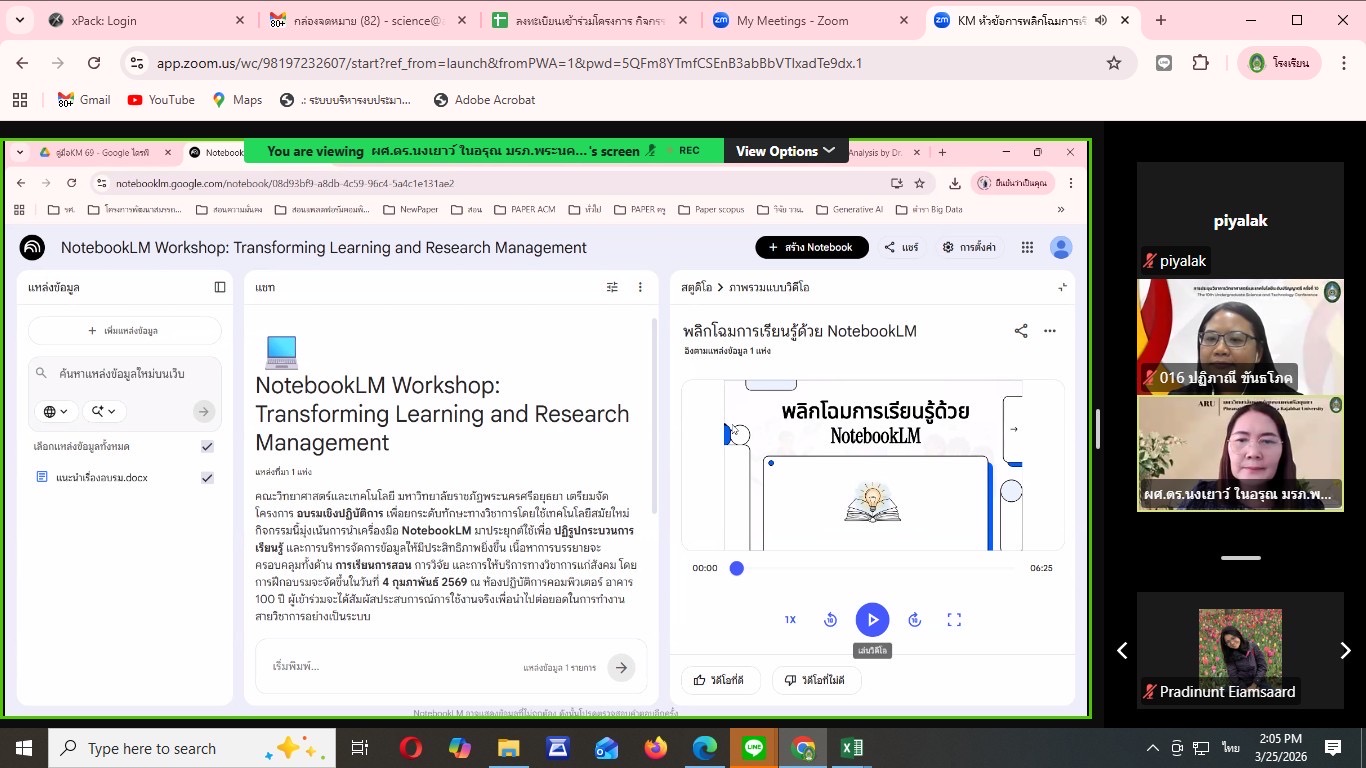Viewport: 1366px width, 768px height.
Task: Click the สร้าง Notebook button
Action: click(x=811, y=247)
